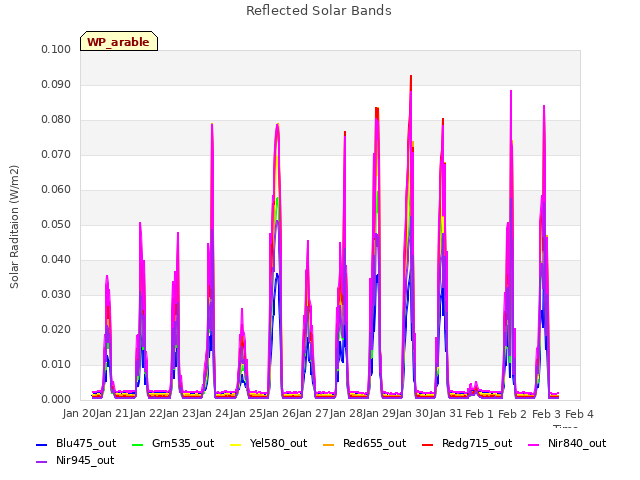The height and width of the screenshot is (480, 640).
Task: Click the WP_arable annotation label
Action: [x=119, y=41]
